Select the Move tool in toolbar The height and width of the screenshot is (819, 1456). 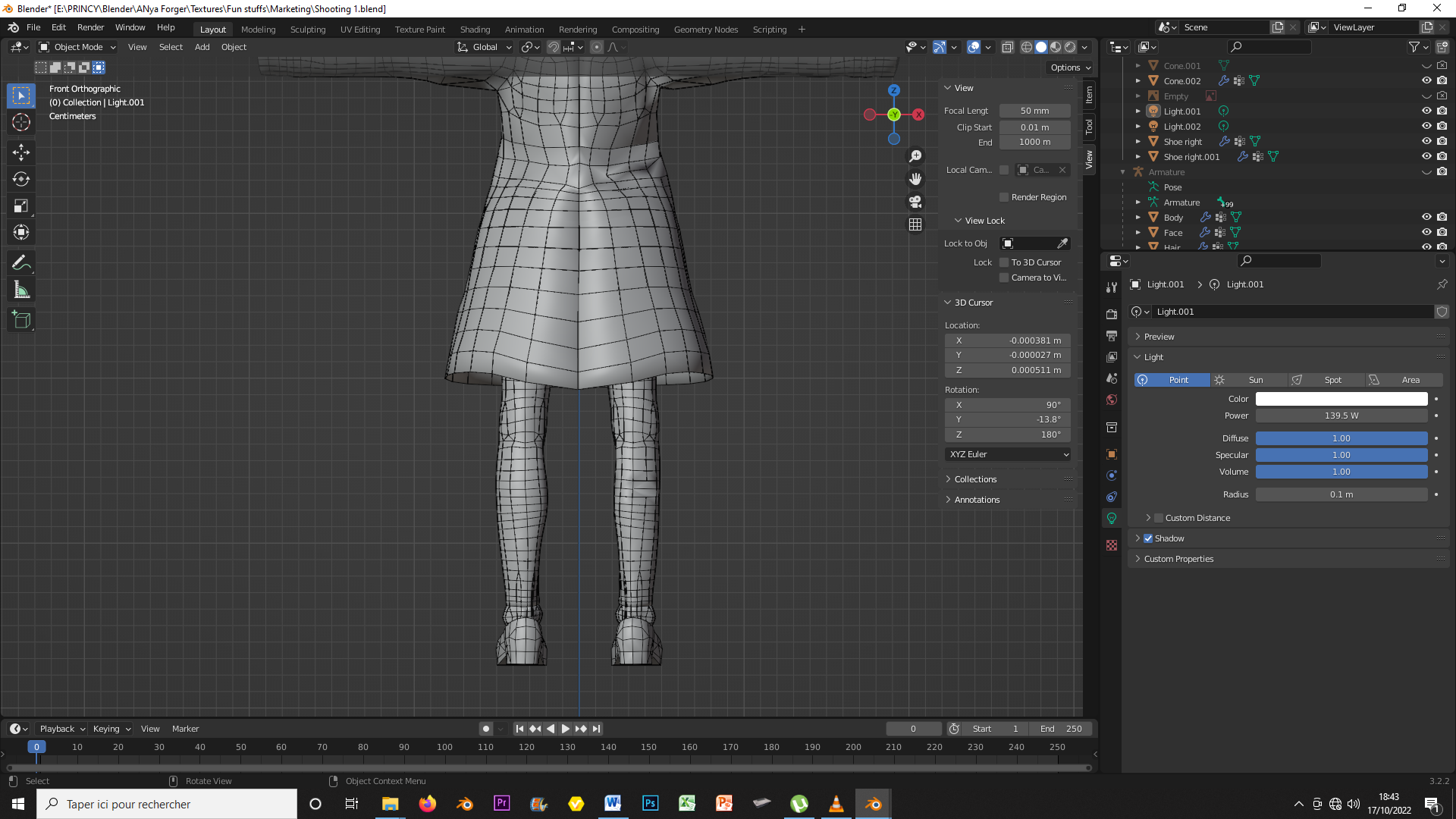pos(21,152)
